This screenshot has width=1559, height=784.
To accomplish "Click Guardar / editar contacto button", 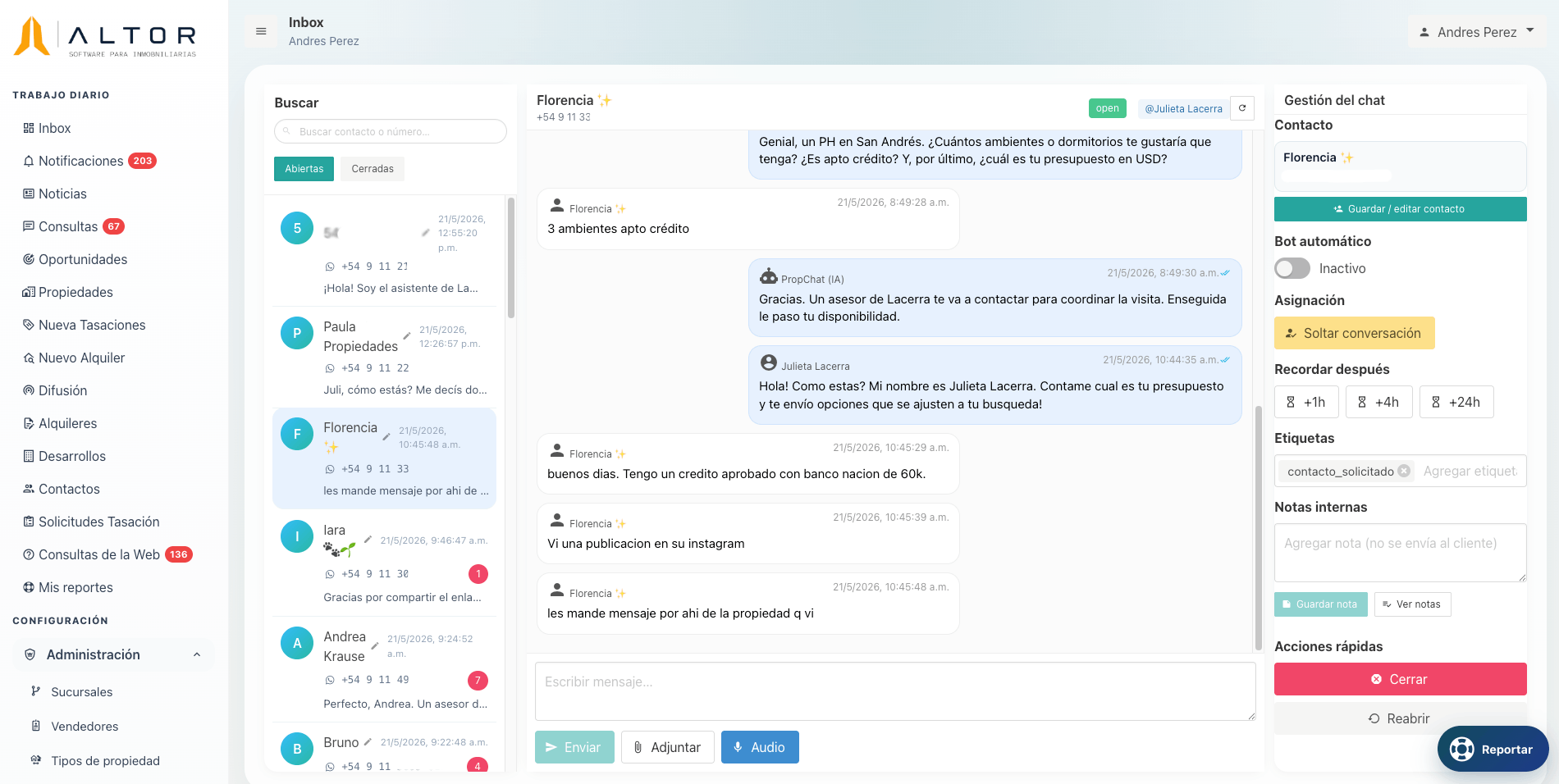I will (x=1401, y=209).
